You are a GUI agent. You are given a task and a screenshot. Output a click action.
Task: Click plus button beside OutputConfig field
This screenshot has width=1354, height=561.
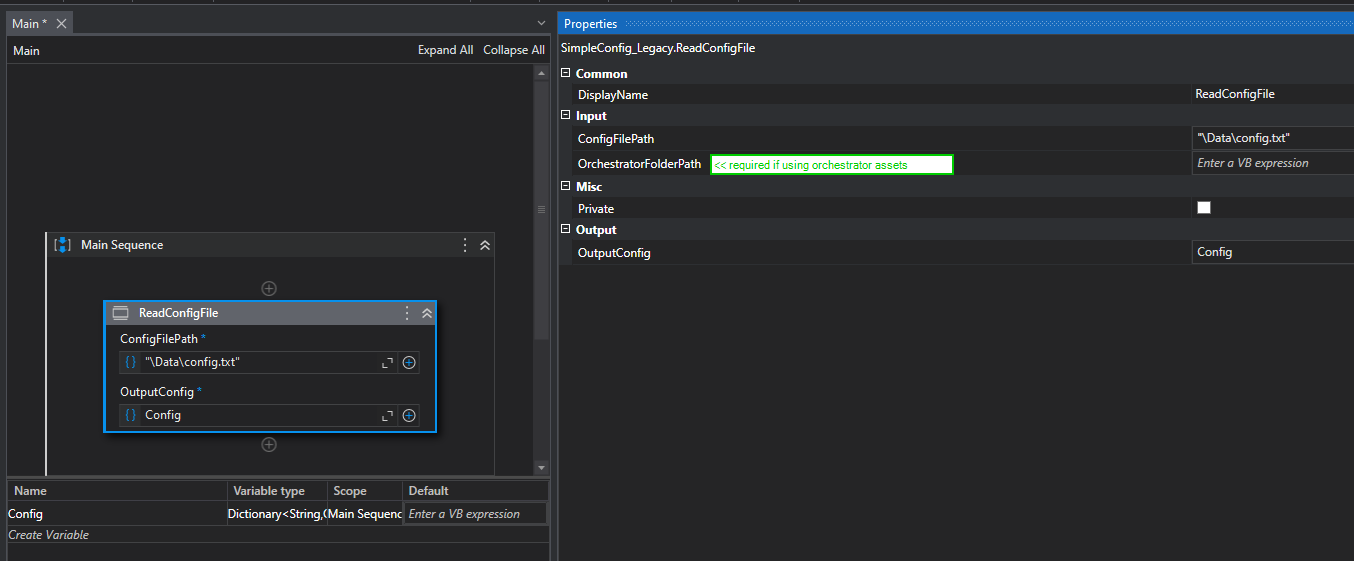coord(409,415)
